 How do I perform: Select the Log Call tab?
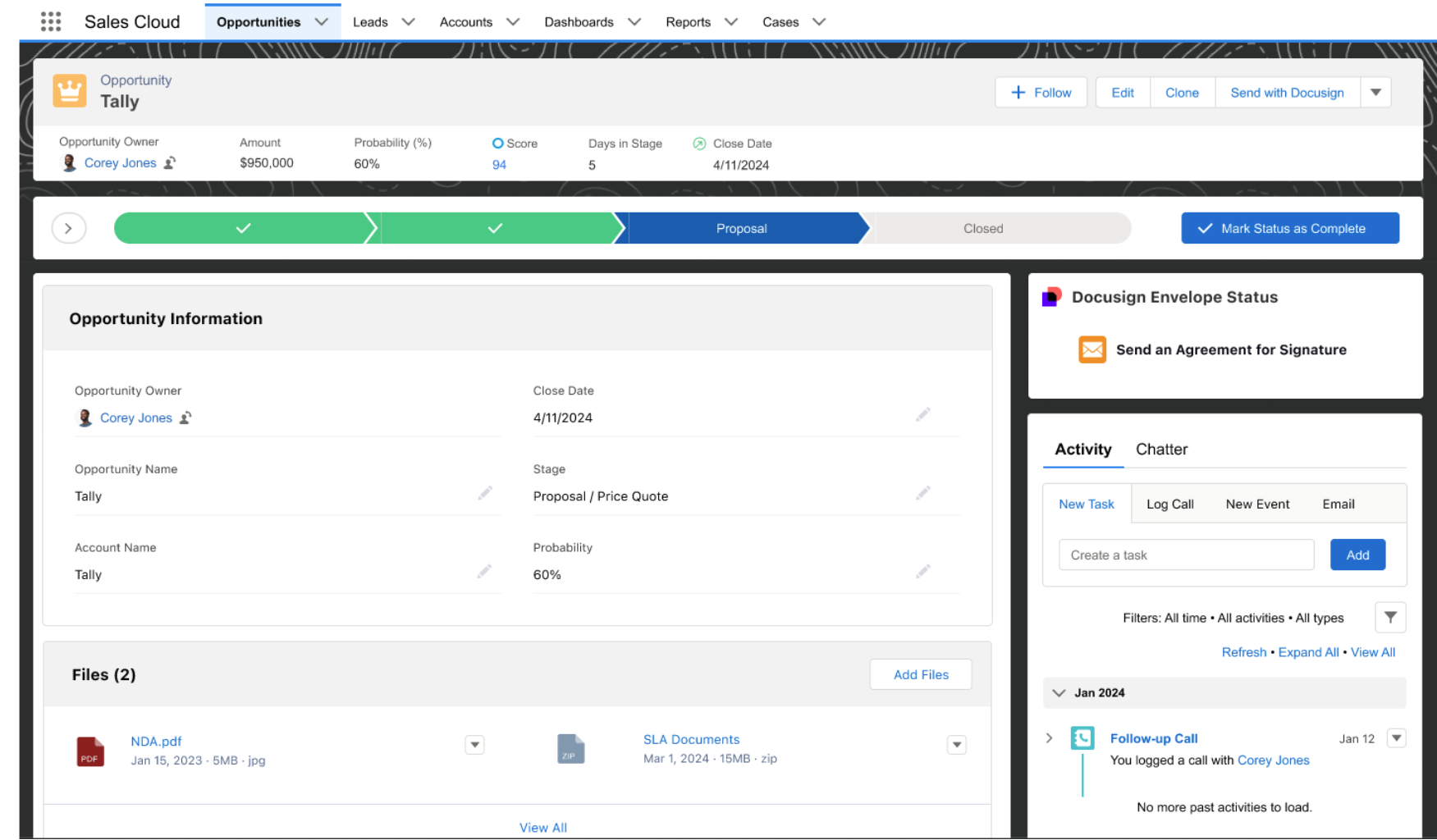pyautogui.click(x=1170, y=504)
